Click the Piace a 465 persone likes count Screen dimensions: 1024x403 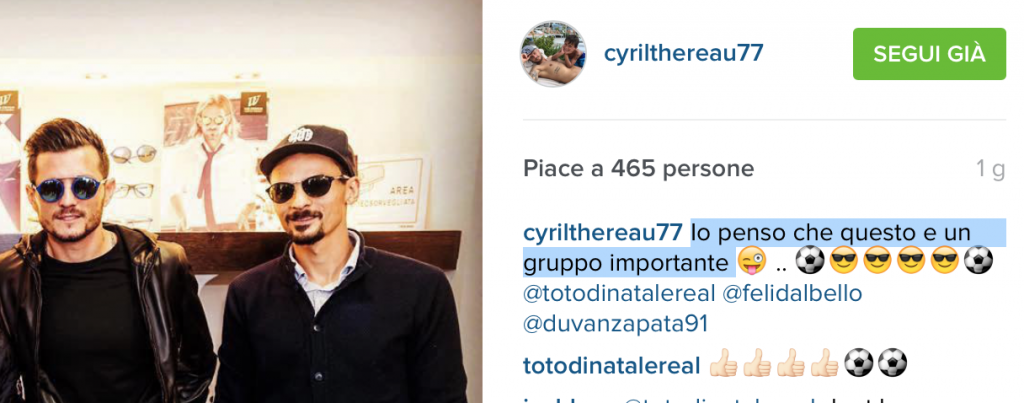point(639,170)
